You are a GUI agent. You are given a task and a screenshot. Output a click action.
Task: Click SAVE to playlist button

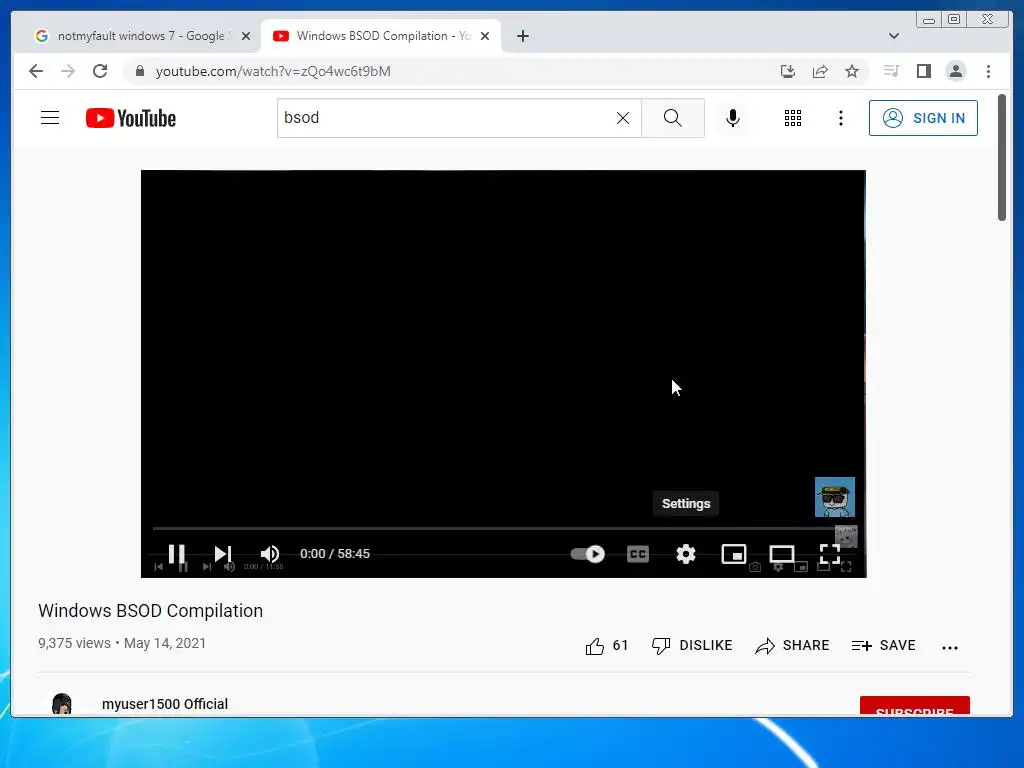pos(884,646)
